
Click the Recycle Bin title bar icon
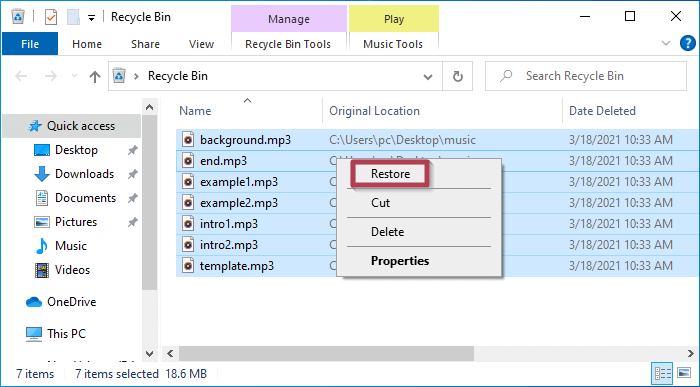[x=17, y=17]
